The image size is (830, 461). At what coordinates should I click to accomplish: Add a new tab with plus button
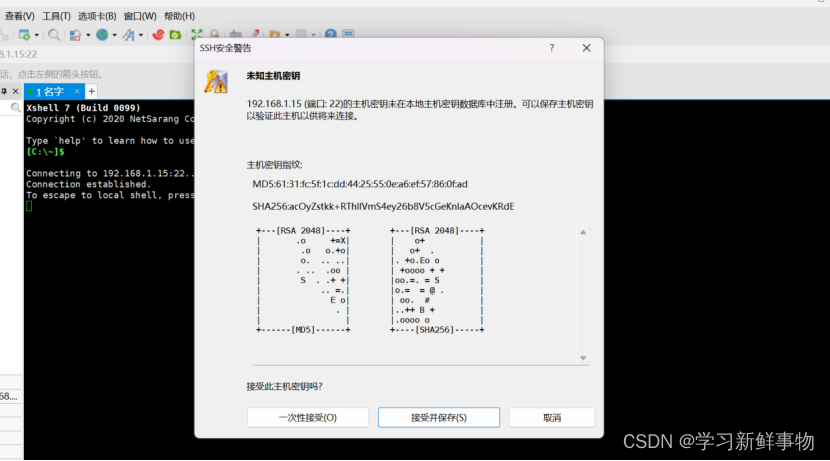92,91
